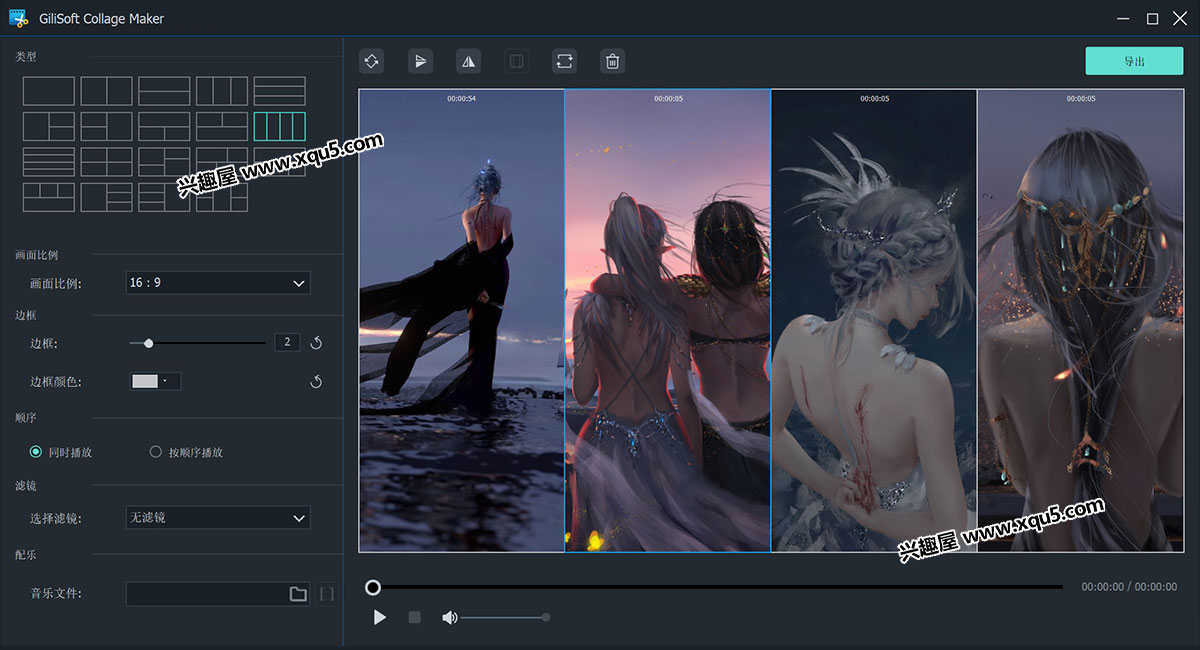Choose layout with three left cells, large right

coord(164,197)
